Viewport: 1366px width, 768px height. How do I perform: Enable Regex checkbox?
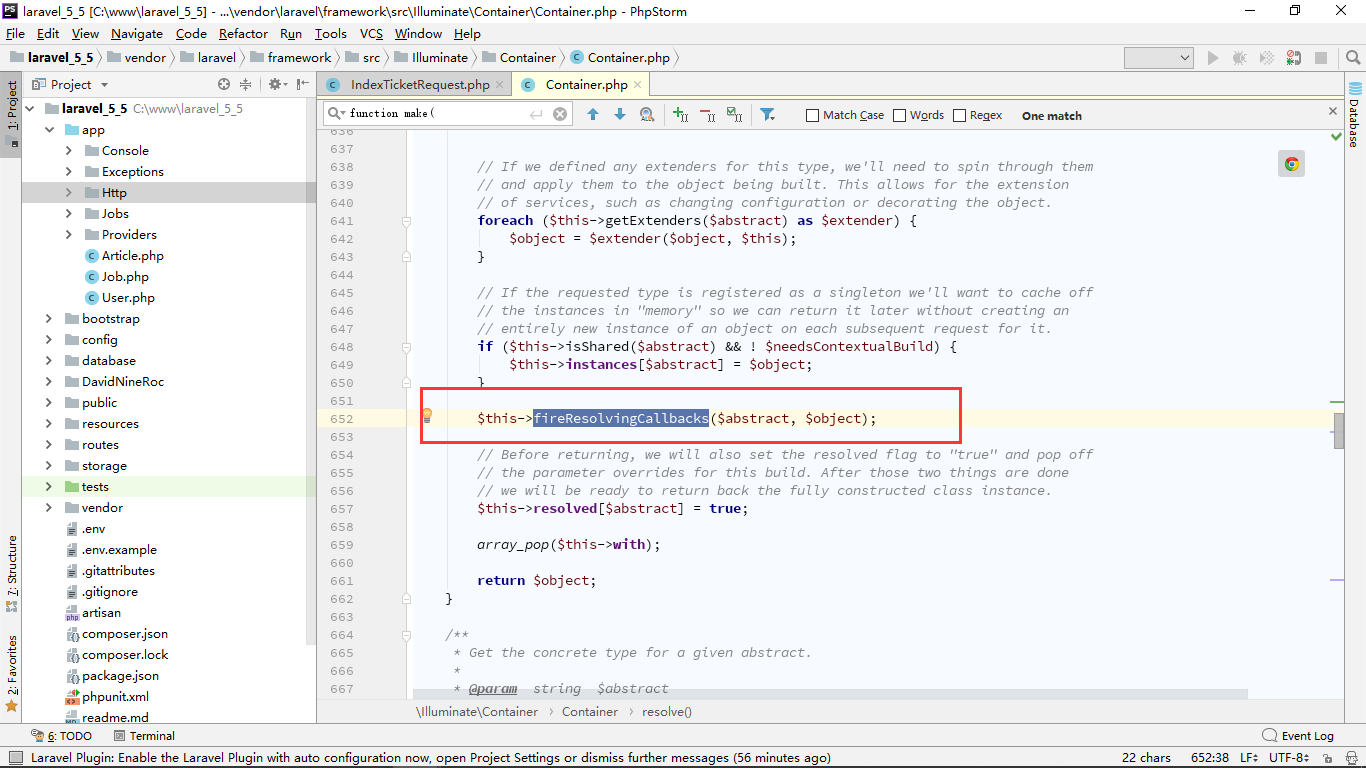click(x=960, y=115)
